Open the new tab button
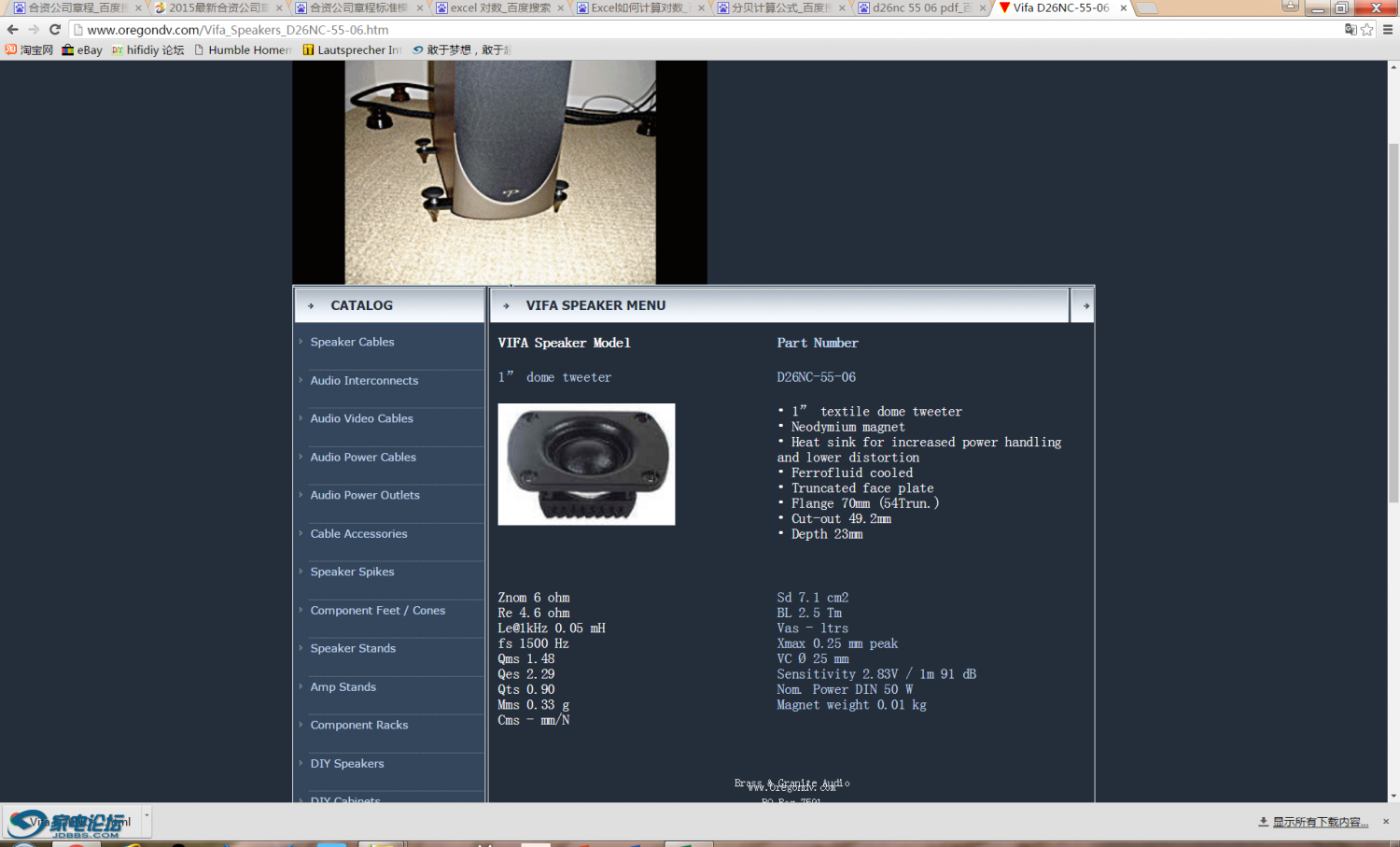Image resolution: width=1400 pixels, height=847 pixels. [x=1147, y=7]
